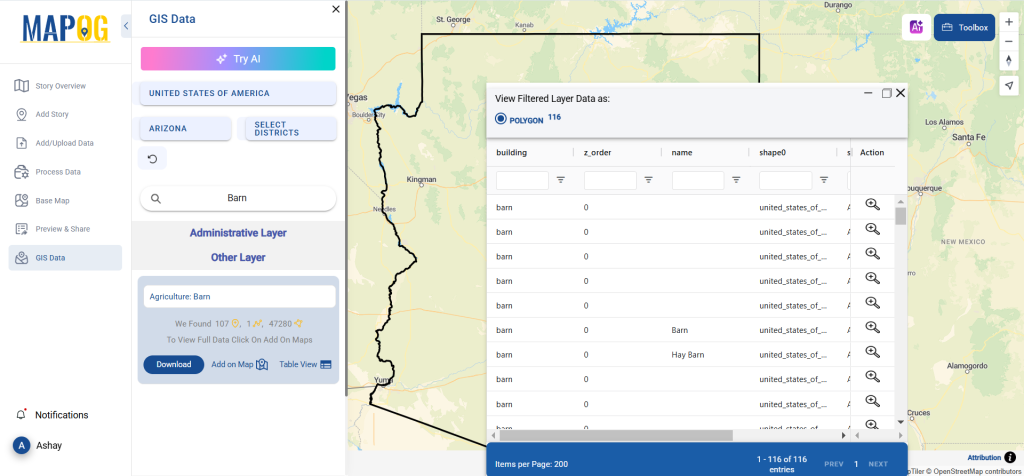Viewport: 1024px width, 476px height.
Task: Close the GIS Data panel
Action: (336, 9)
